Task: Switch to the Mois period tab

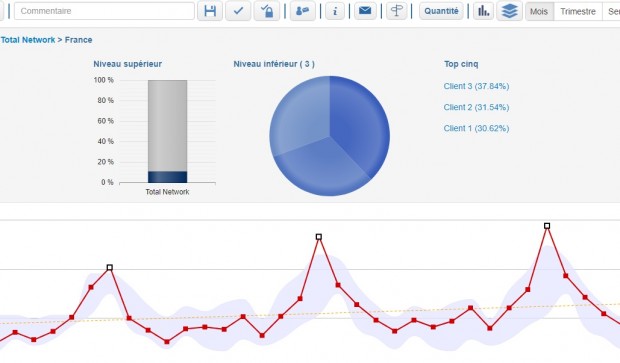Action: click(x=539, y=11)
